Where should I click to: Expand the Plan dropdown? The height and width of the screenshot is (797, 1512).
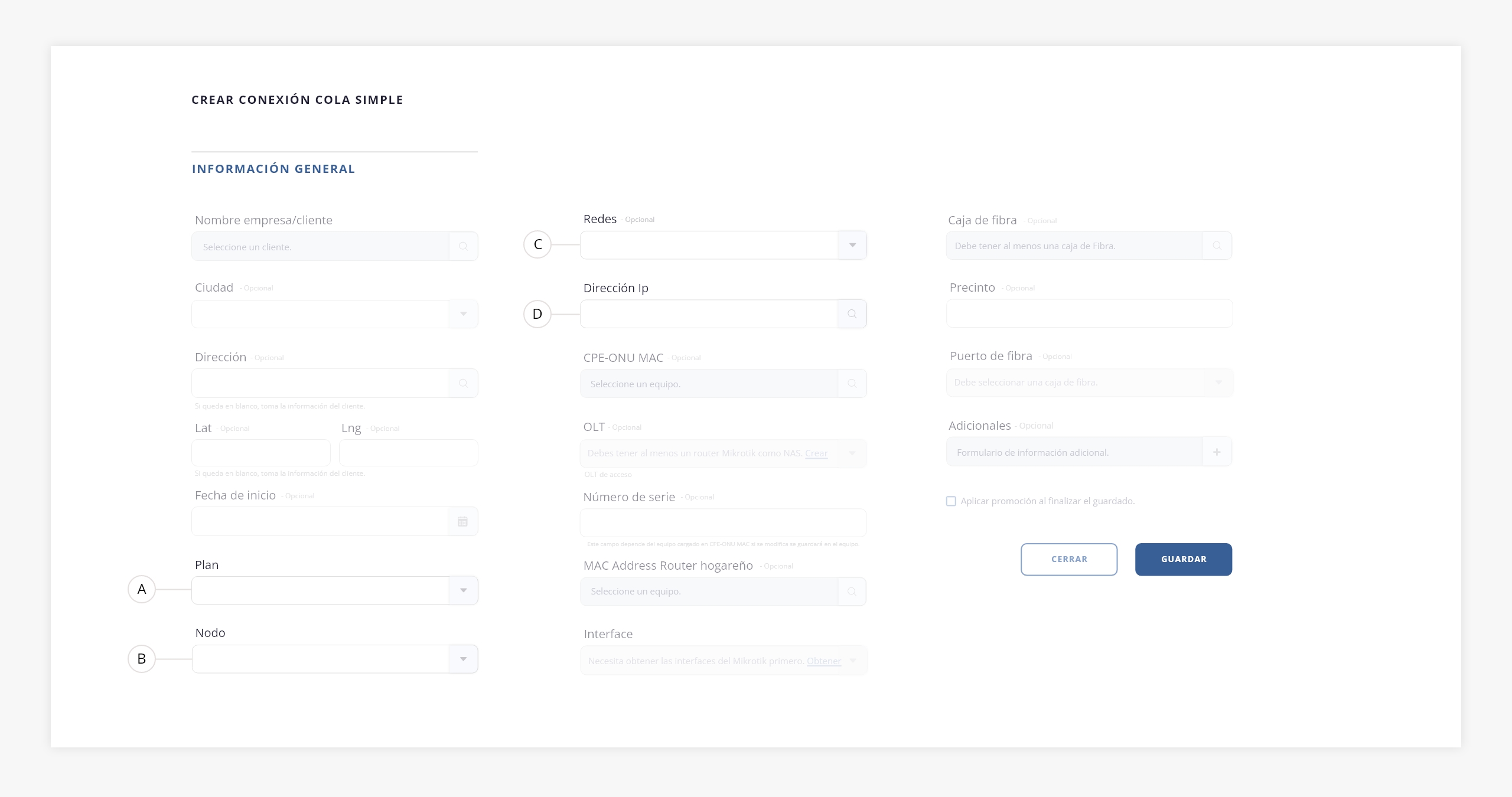click(x=463, y=590)
